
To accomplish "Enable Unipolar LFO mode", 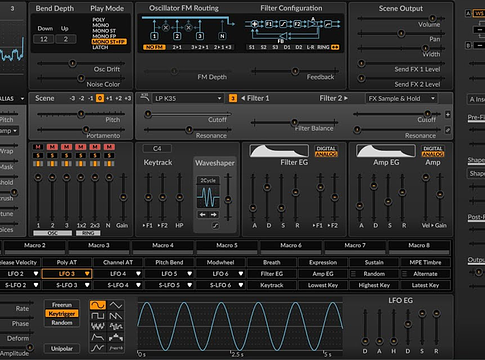I will tap(62, 349).
